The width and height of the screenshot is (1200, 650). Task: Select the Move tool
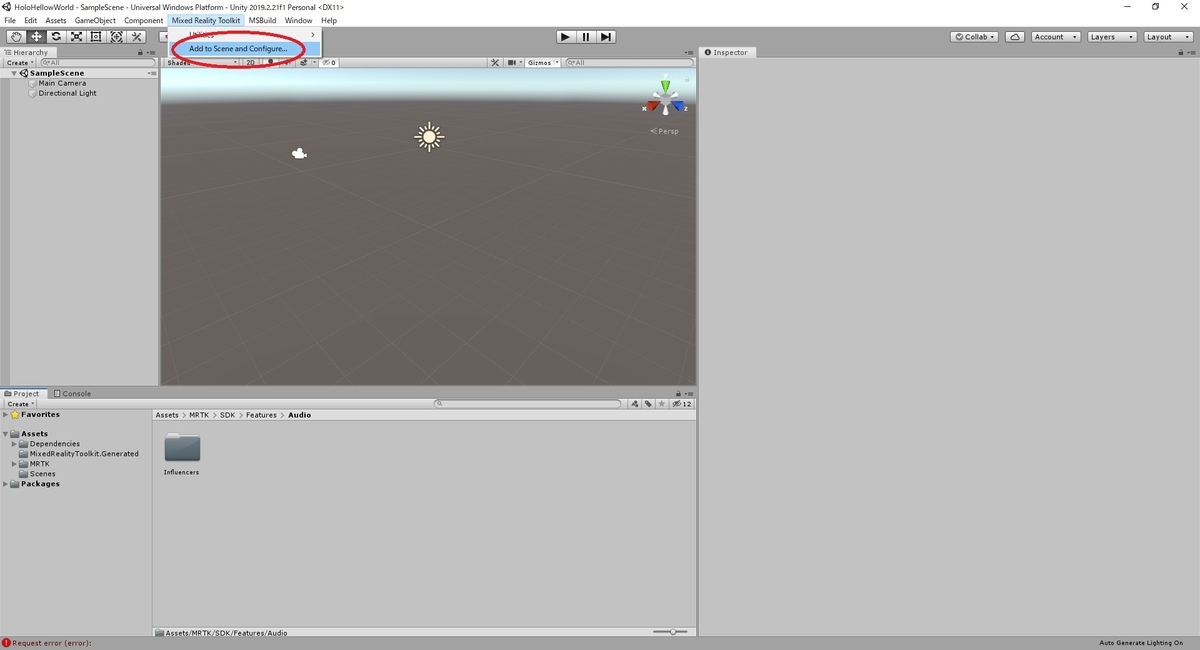click(x=35, y=37)
